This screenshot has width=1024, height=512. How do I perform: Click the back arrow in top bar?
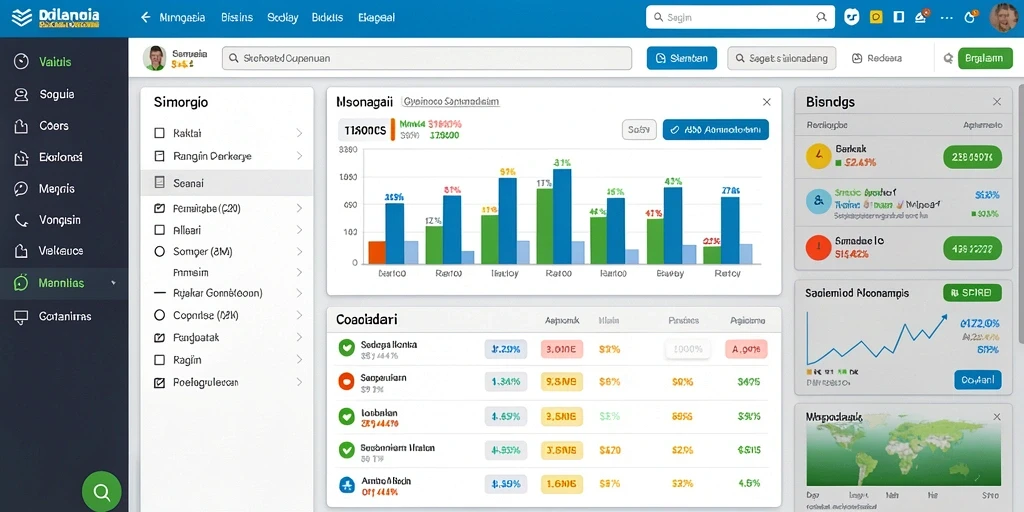click(146, 18)
